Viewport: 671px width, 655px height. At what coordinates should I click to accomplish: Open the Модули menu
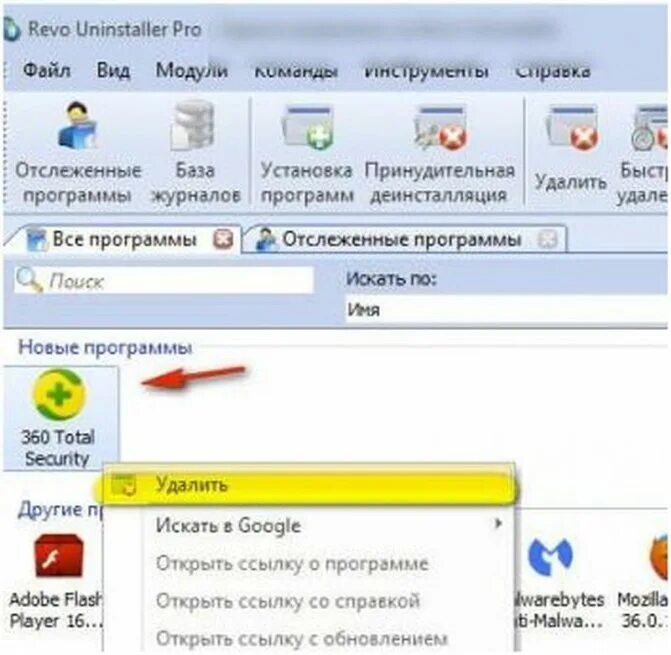click(191, 70)
